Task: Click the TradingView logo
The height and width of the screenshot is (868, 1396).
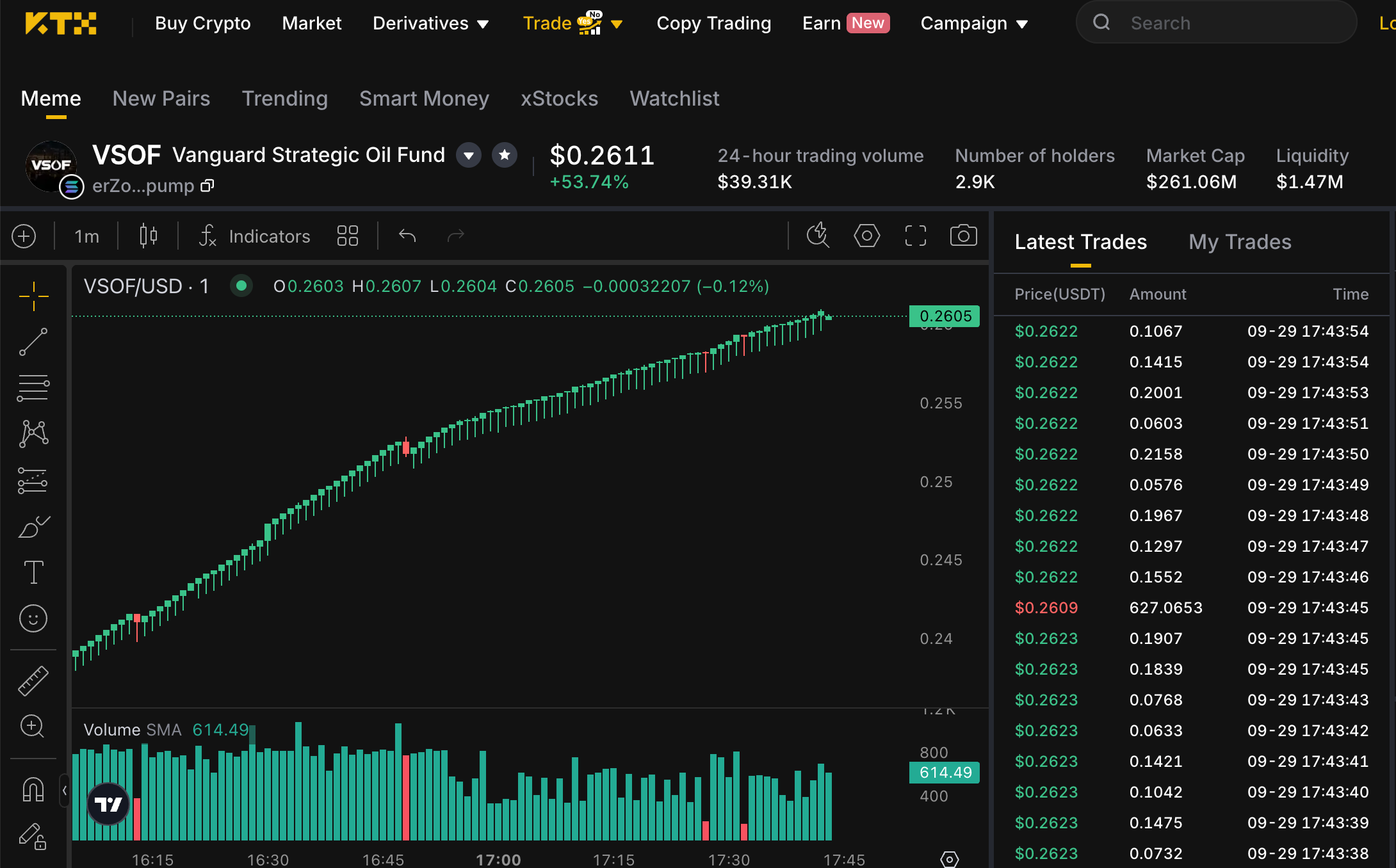Action: [x=108, y=804]
